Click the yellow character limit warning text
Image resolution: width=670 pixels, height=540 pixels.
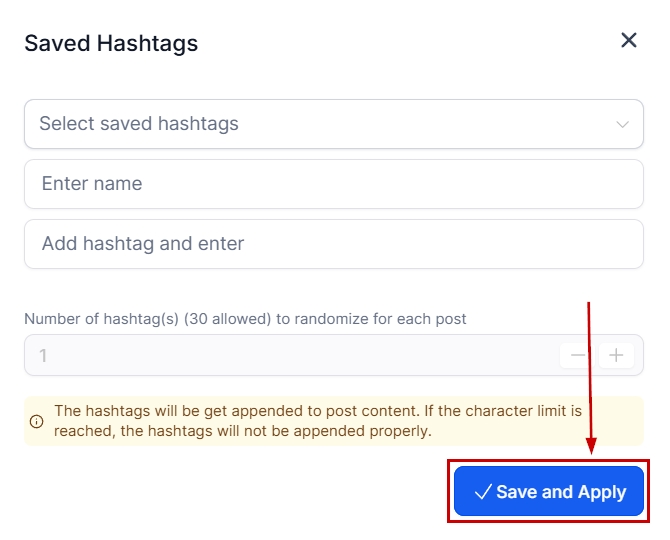click(x=318, y=421)
